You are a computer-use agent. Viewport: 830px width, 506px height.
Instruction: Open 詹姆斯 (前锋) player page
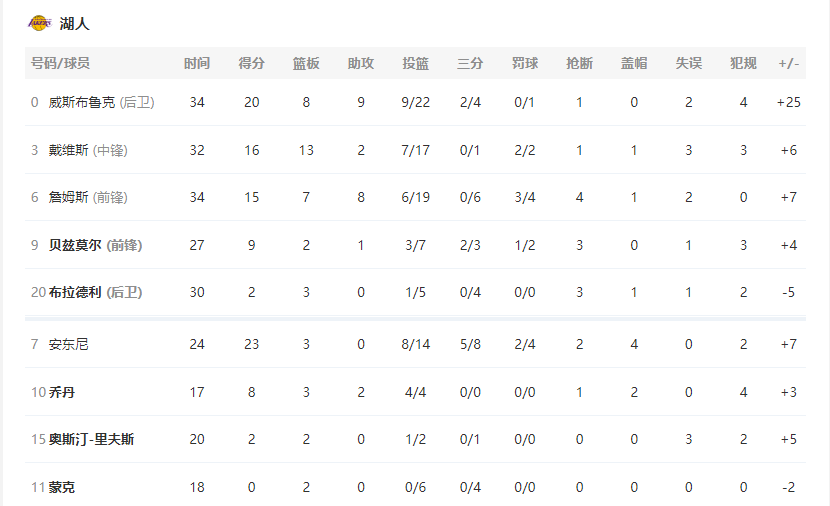click(88, 197)
